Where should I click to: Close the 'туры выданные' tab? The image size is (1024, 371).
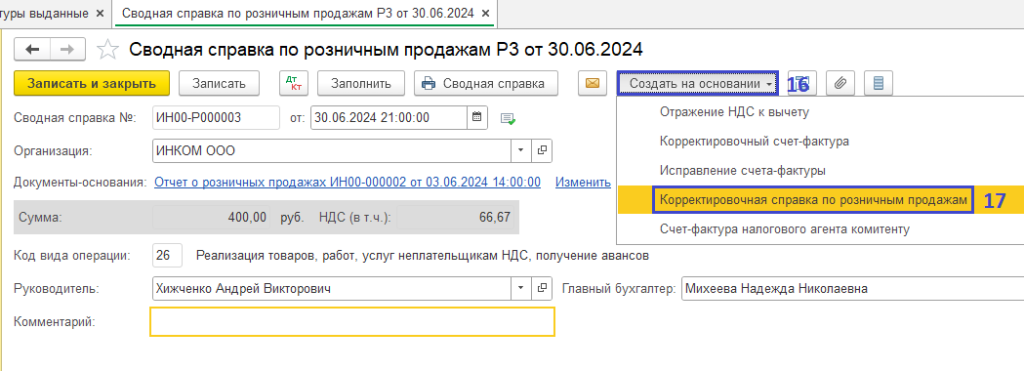click(x=99, y=13)
